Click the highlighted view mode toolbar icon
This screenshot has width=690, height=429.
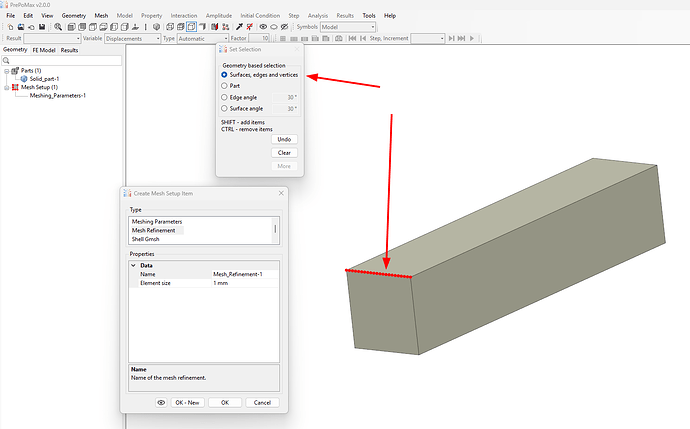click(x=191, y=27)
